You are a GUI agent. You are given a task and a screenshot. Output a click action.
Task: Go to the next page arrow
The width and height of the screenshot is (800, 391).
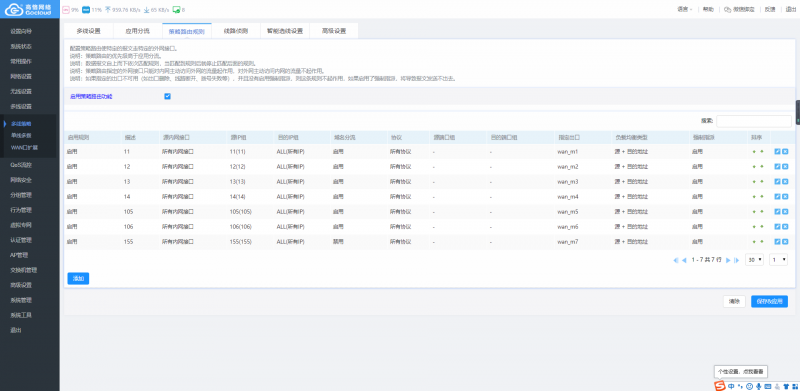tap(728, 260)
